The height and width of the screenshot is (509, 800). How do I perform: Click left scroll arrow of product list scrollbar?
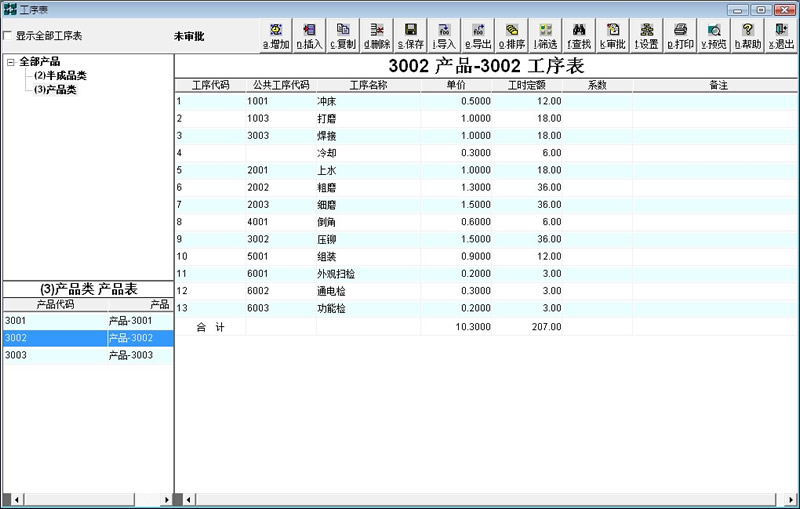(x=17, y=500)
